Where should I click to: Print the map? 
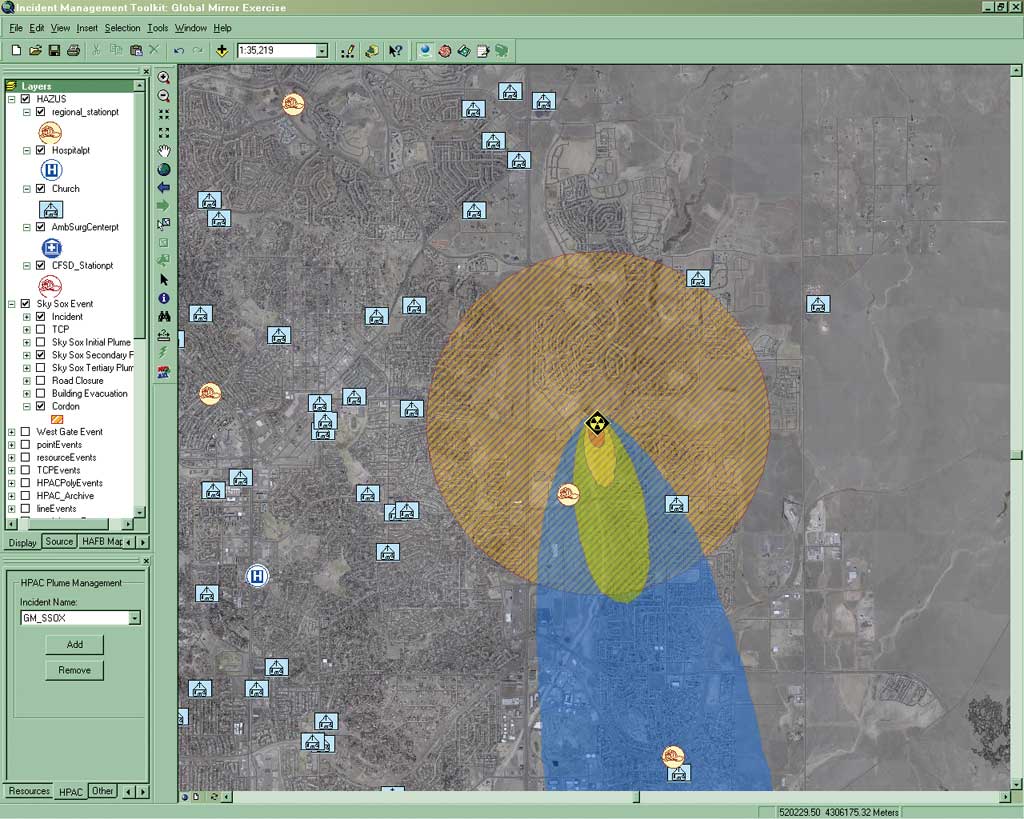pos(73,50)
